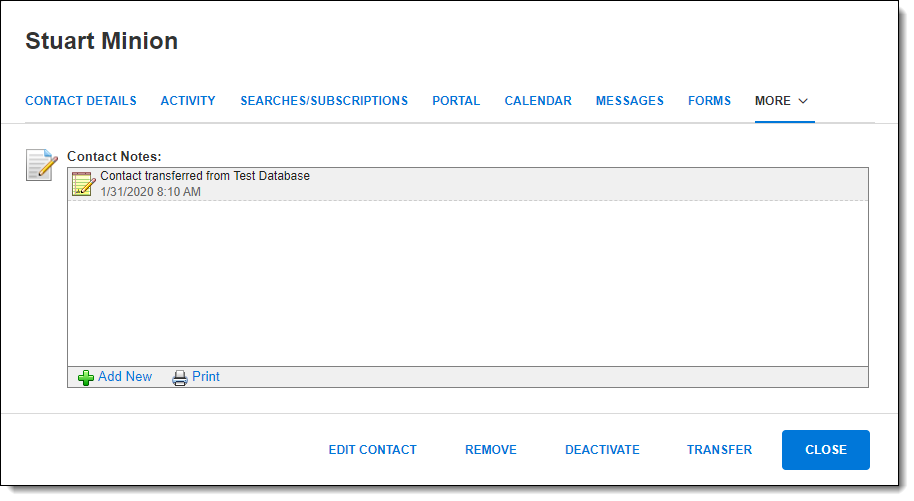Image resolution: width=914 pixels, height=501 pixels.
Task: Open the Activity tab
Action: point(188,101)
